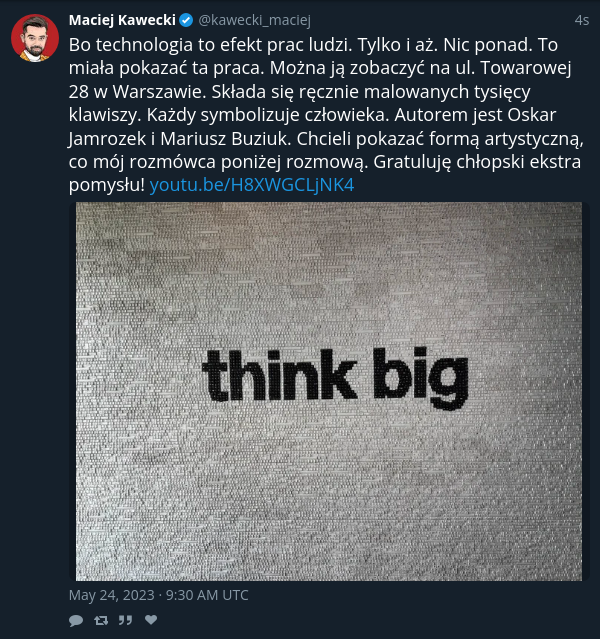Viewport: 600px width, 639px height.
Task: Open the Maciej Kawecki display name link
Action: click(x=122, y=20)
